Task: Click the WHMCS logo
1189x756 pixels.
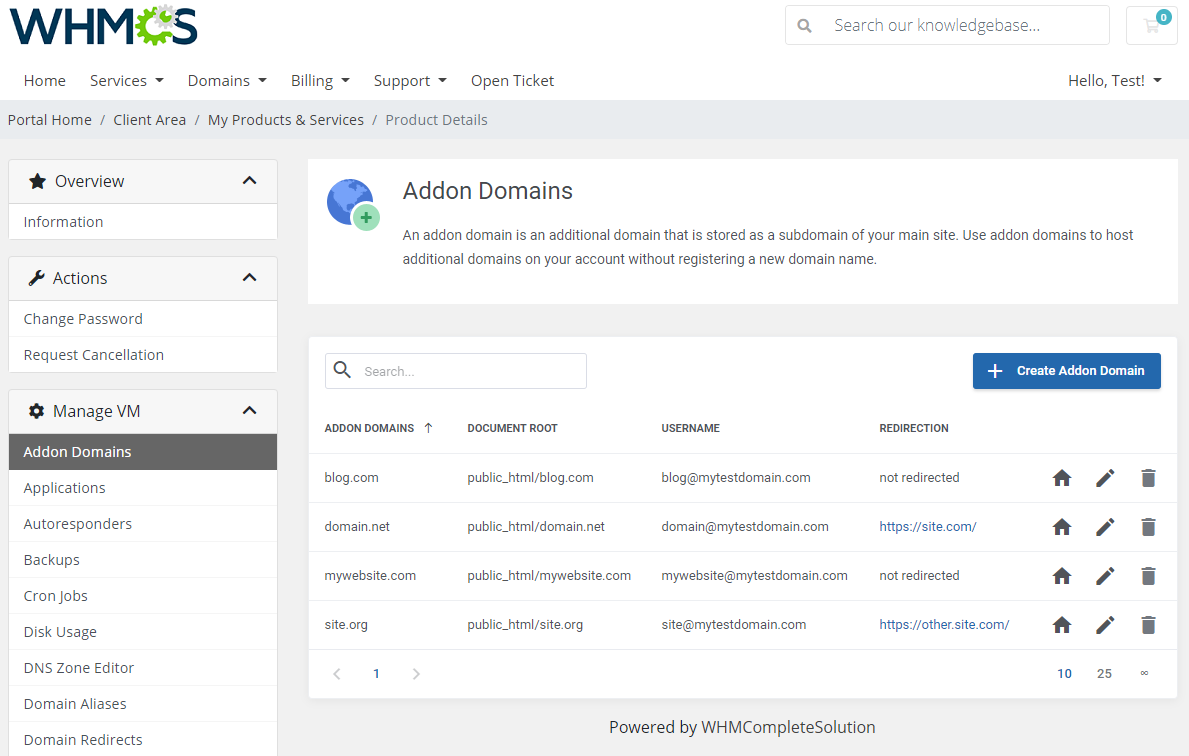Action: [101, 26]
